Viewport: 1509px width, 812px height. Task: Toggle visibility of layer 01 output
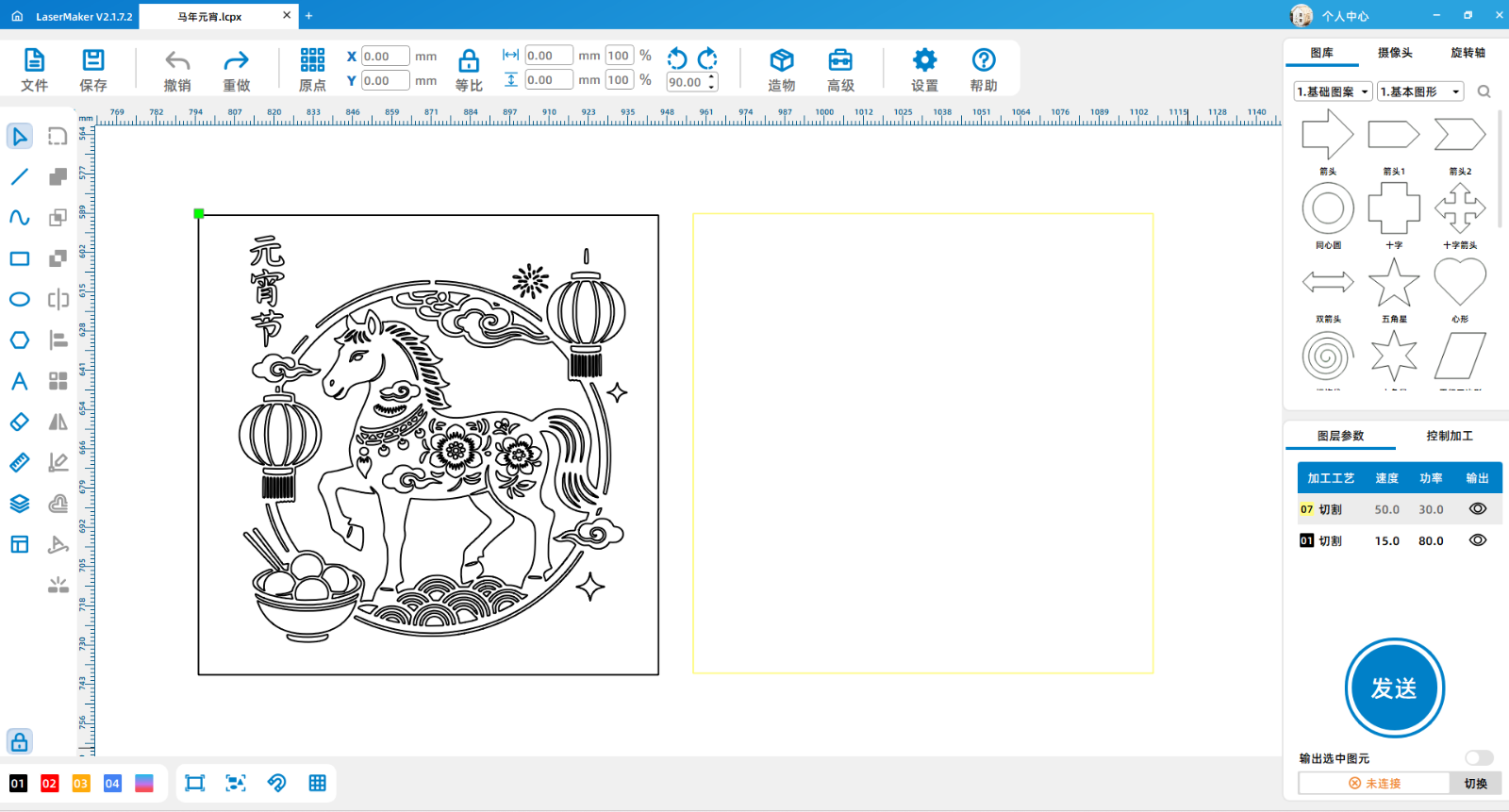[1477, 540]
